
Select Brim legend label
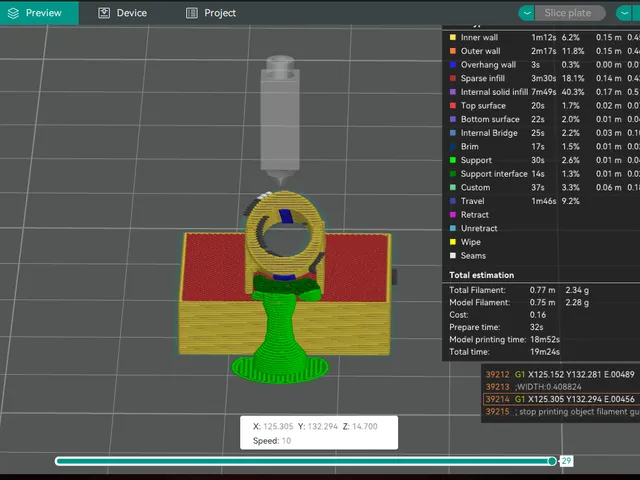pos(469,147)
